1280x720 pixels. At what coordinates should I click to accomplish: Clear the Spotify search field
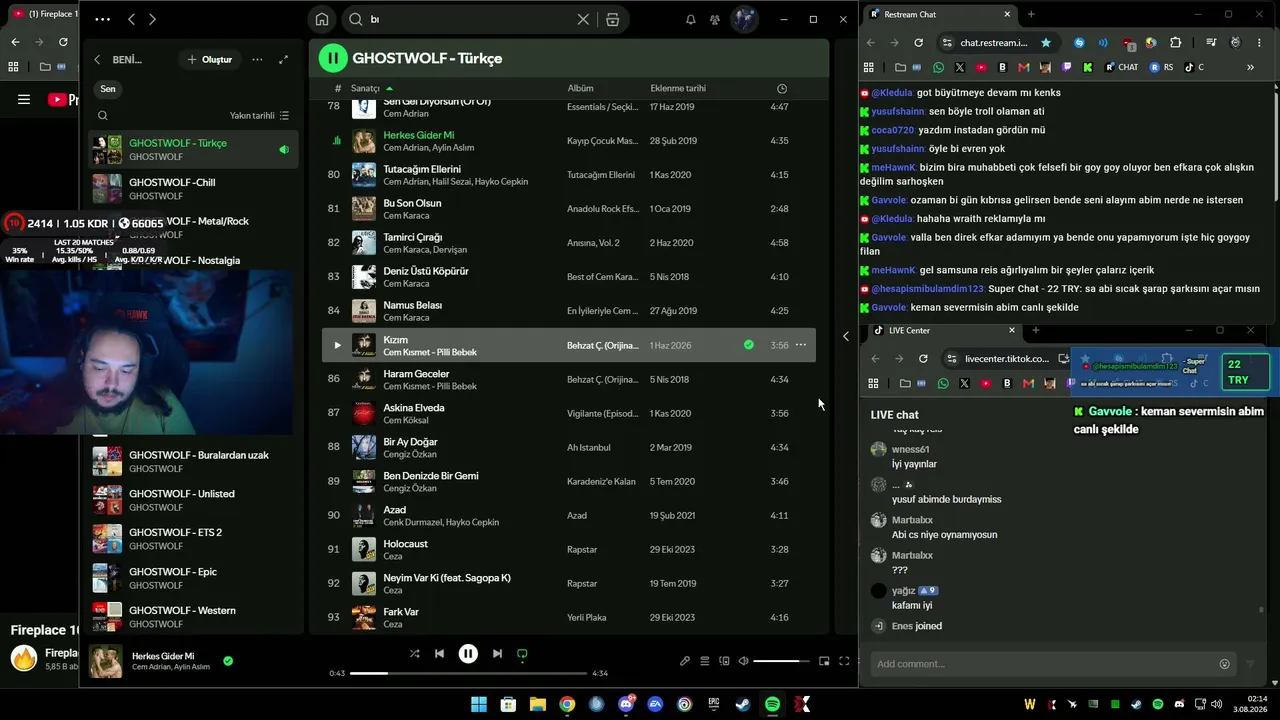point(583,19)
